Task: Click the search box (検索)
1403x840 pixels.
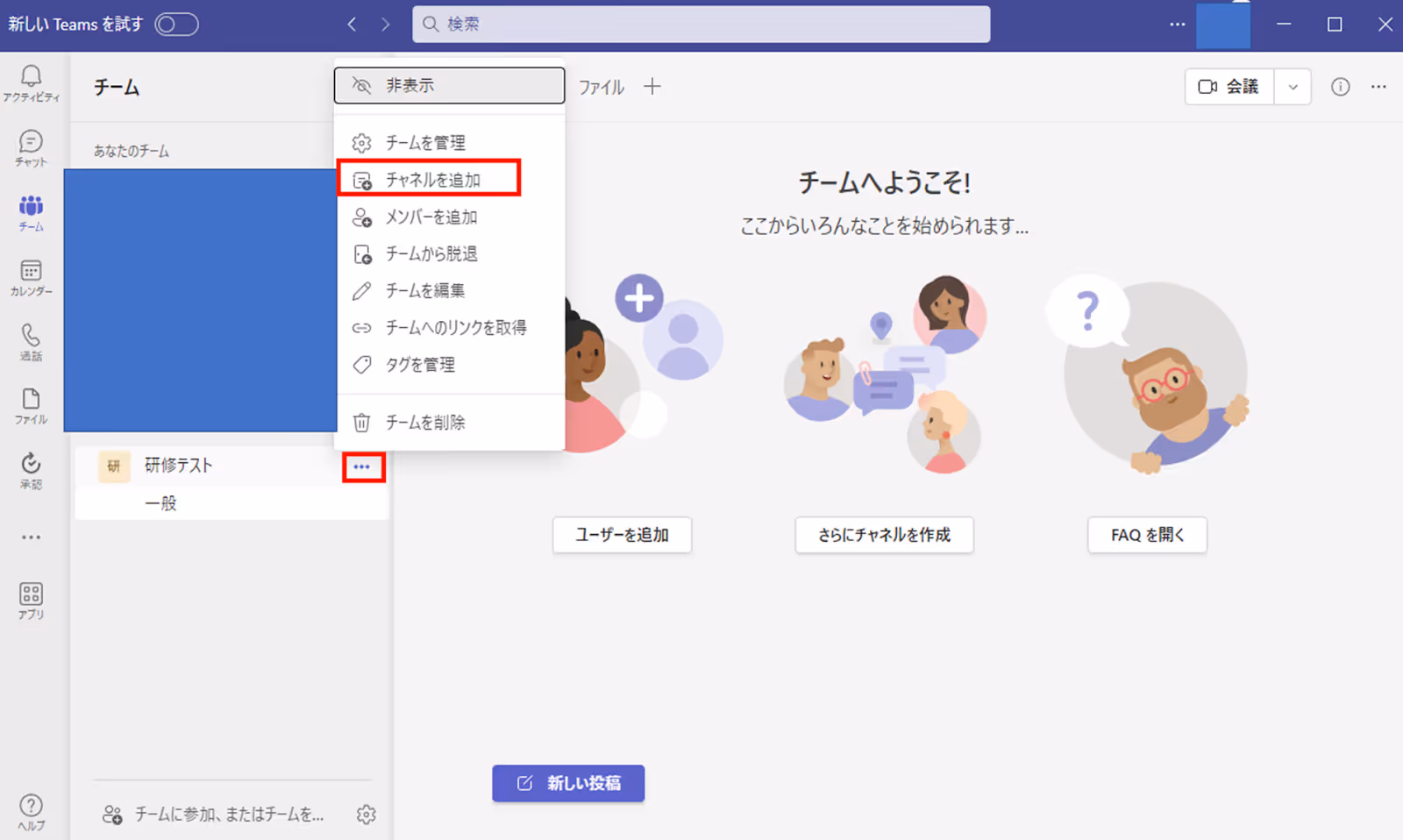Action: click(x=701, y=25)
